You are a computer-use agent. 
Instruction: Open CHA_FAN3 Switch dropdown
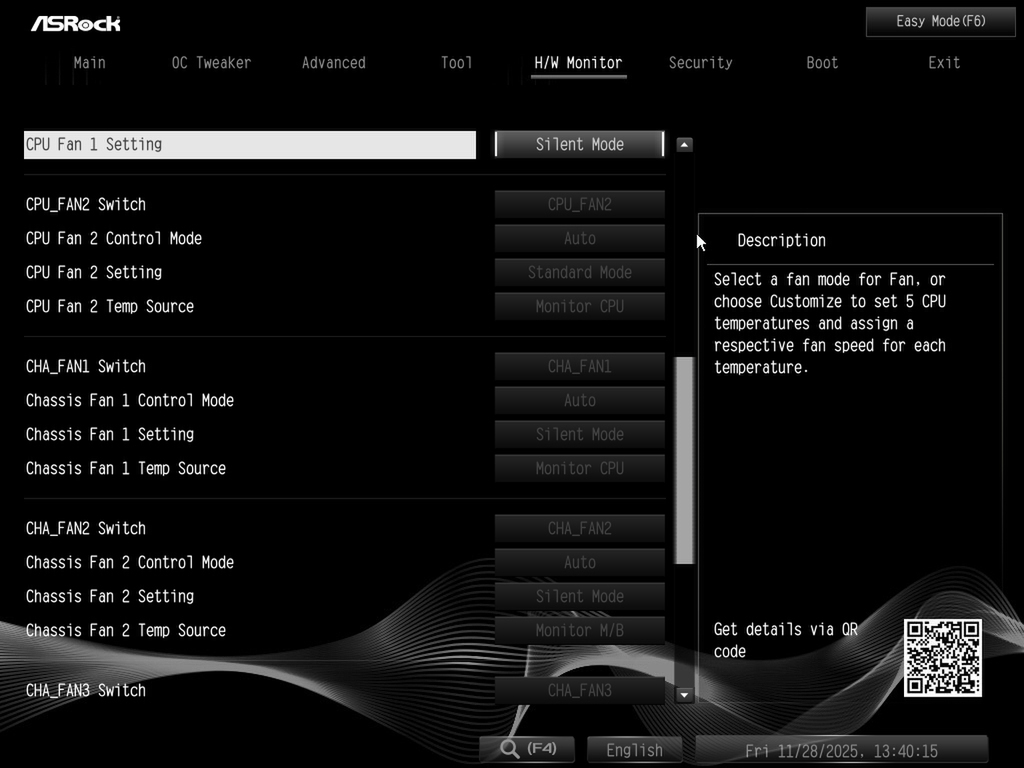coord(580,690)
